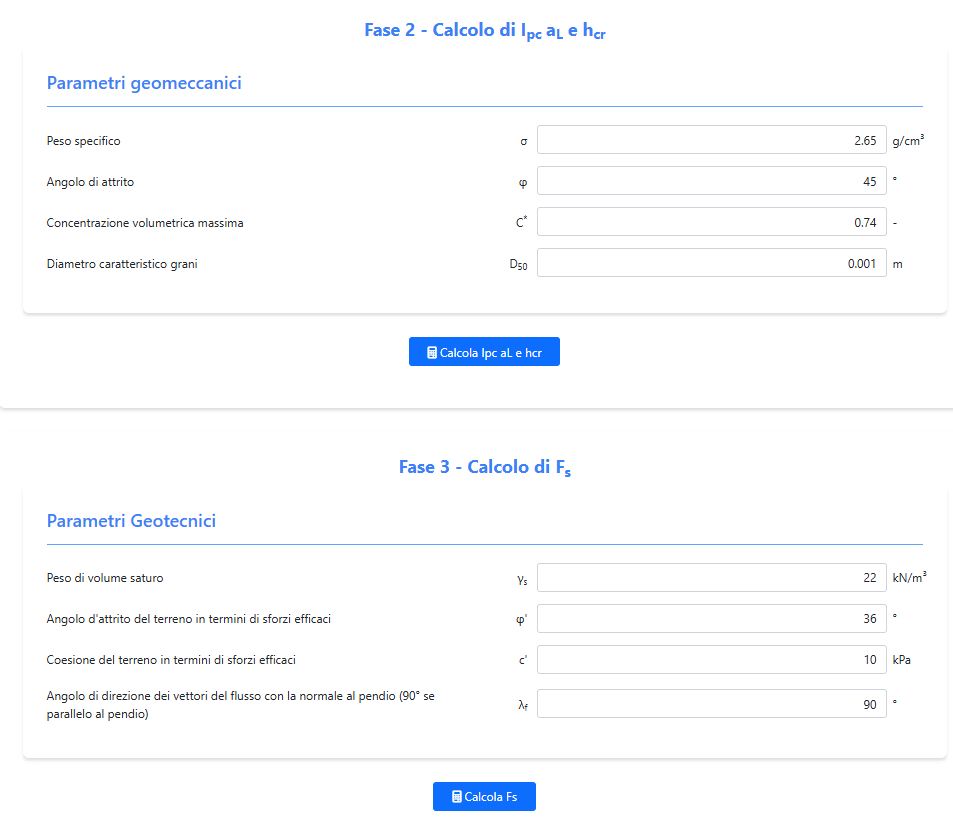This screenshot has height=827, width=953.
Task: Edit the Concentrazione volumetrica massima field
Action: (711, 223)
